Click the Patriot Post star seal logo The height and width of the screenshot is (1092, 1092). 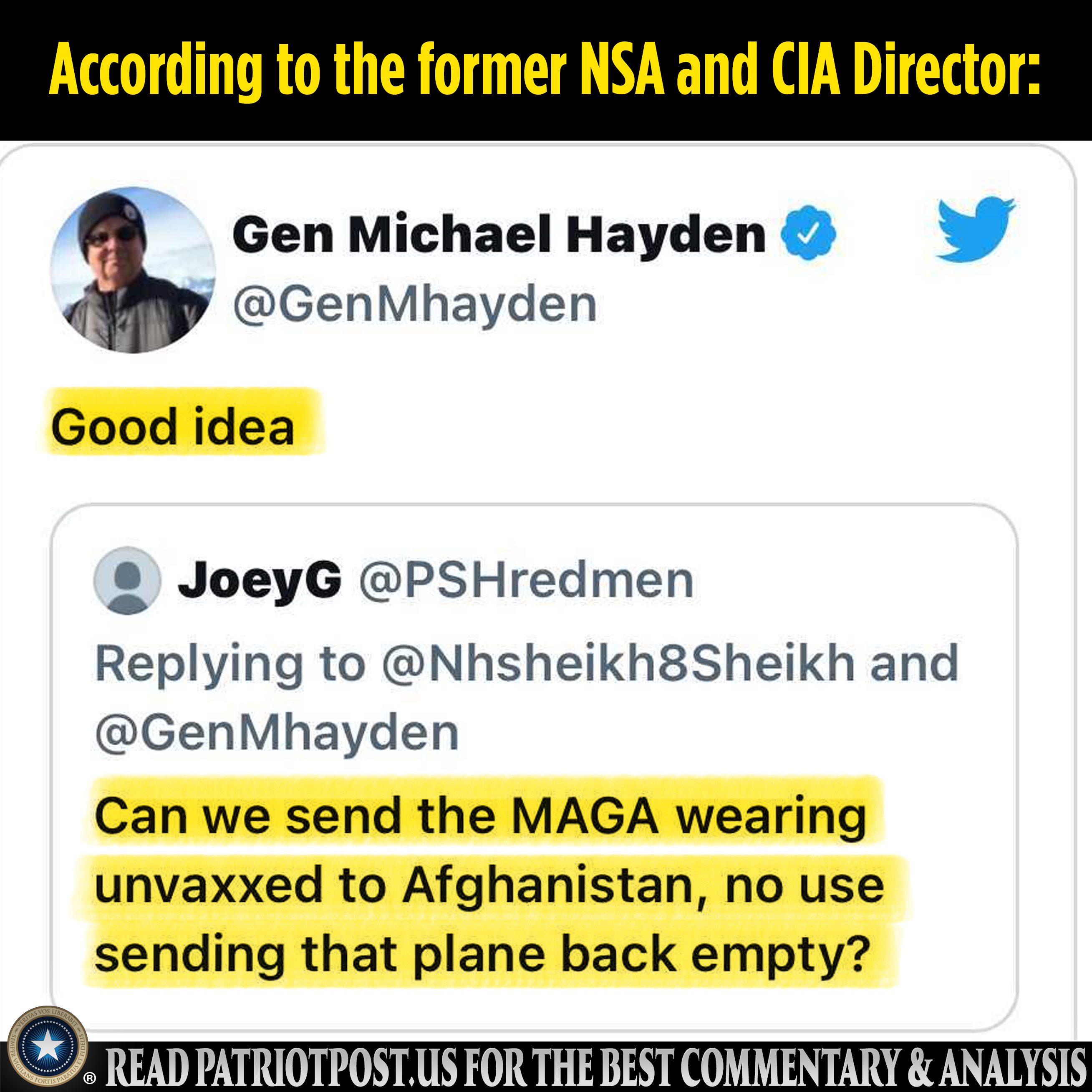48,1046
